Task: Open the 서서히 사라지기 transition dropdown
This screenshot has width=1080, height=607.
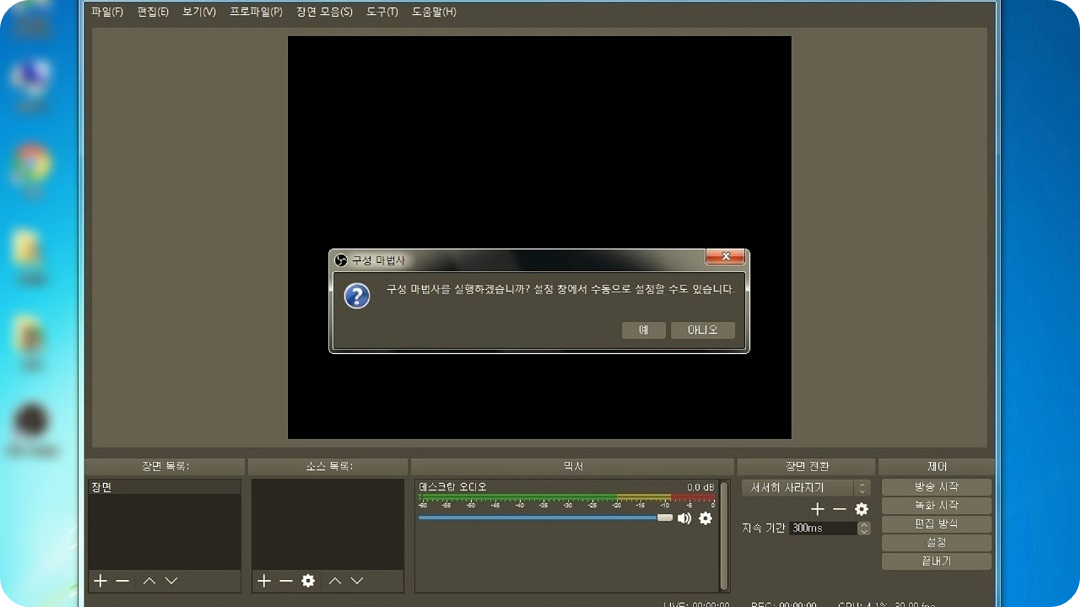Action: click(800, 487)
